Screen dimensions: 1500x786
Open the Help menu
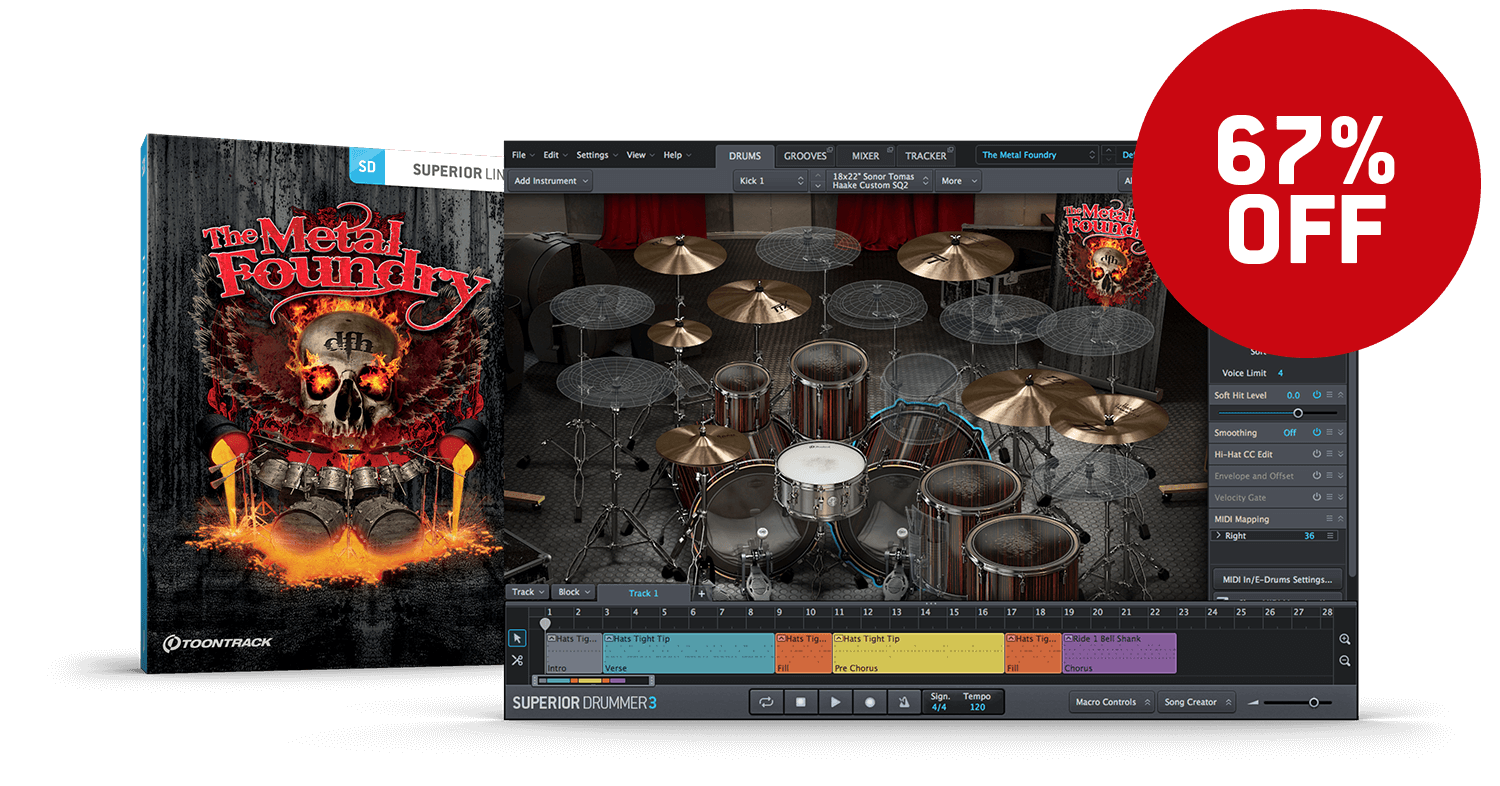tap(677, 155)
